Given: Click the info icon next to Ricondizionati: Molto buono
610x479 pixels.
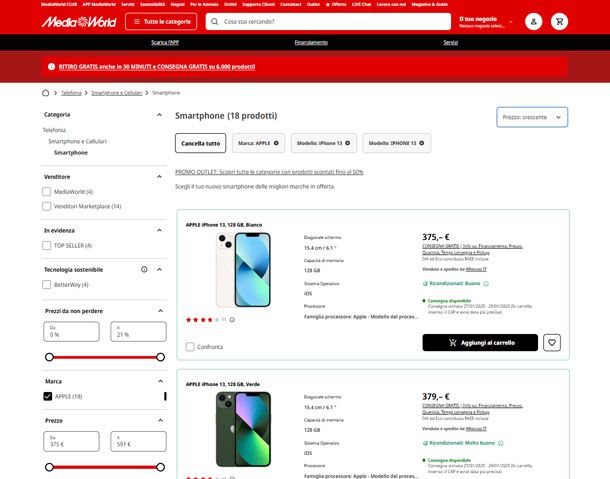Looking at the screenshot, I should tap(501, 443).
